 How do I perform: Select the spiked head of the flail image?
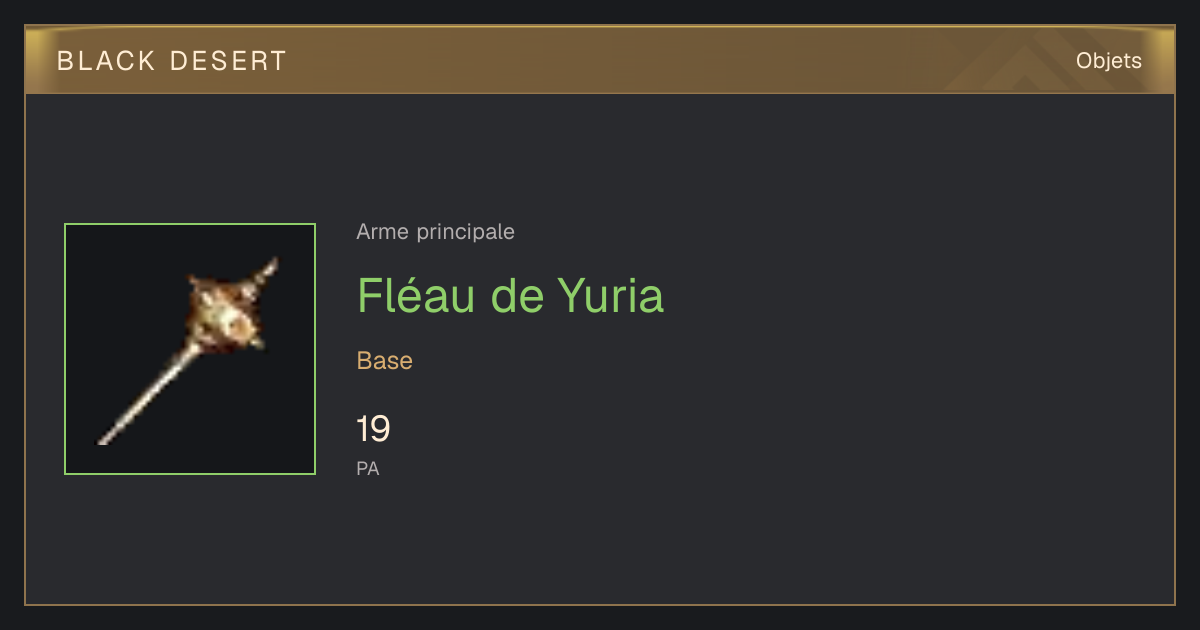tap(230, 312)
